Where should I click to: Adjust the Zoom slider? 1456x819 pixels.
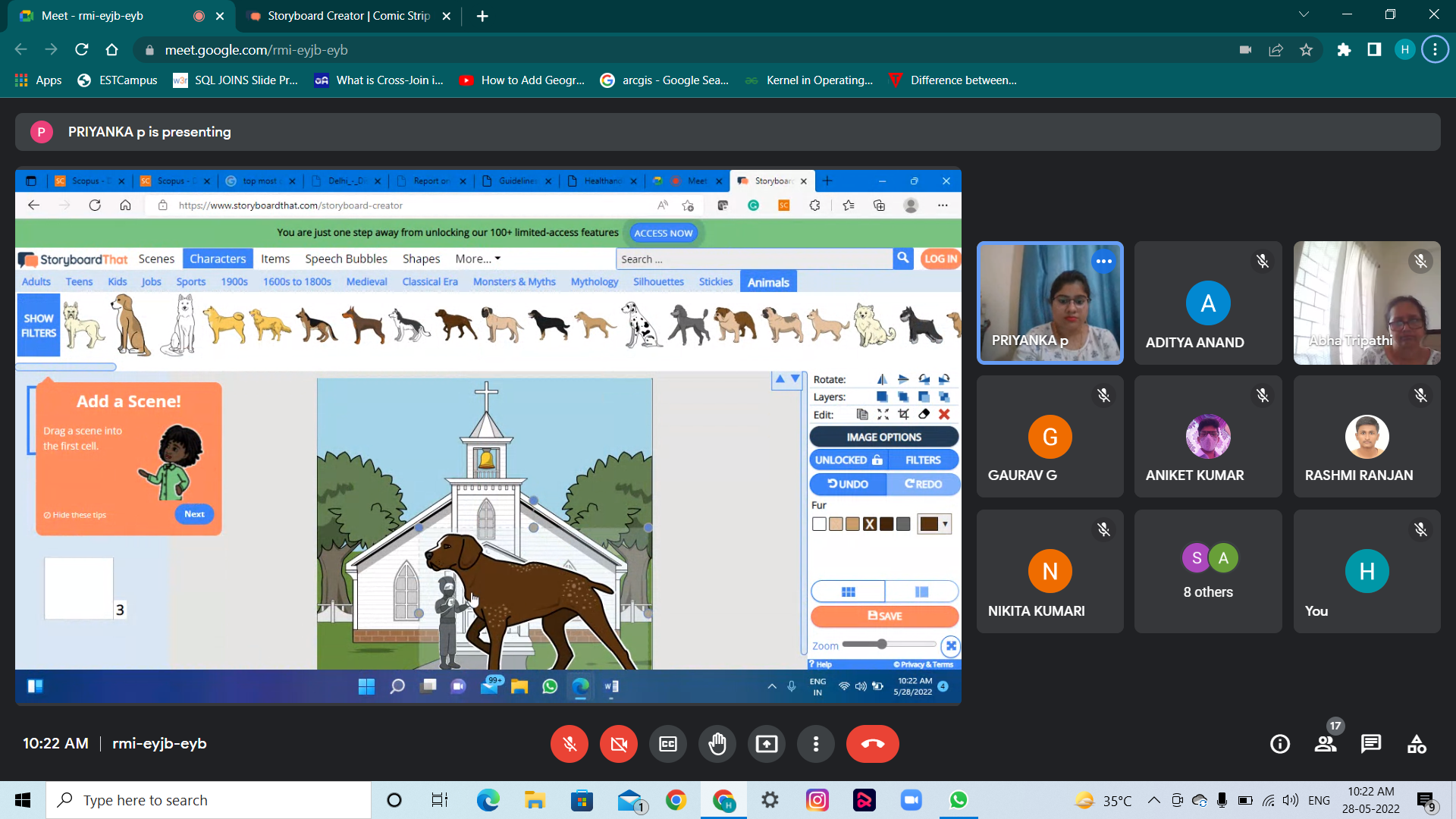click(x=890, y=645)
